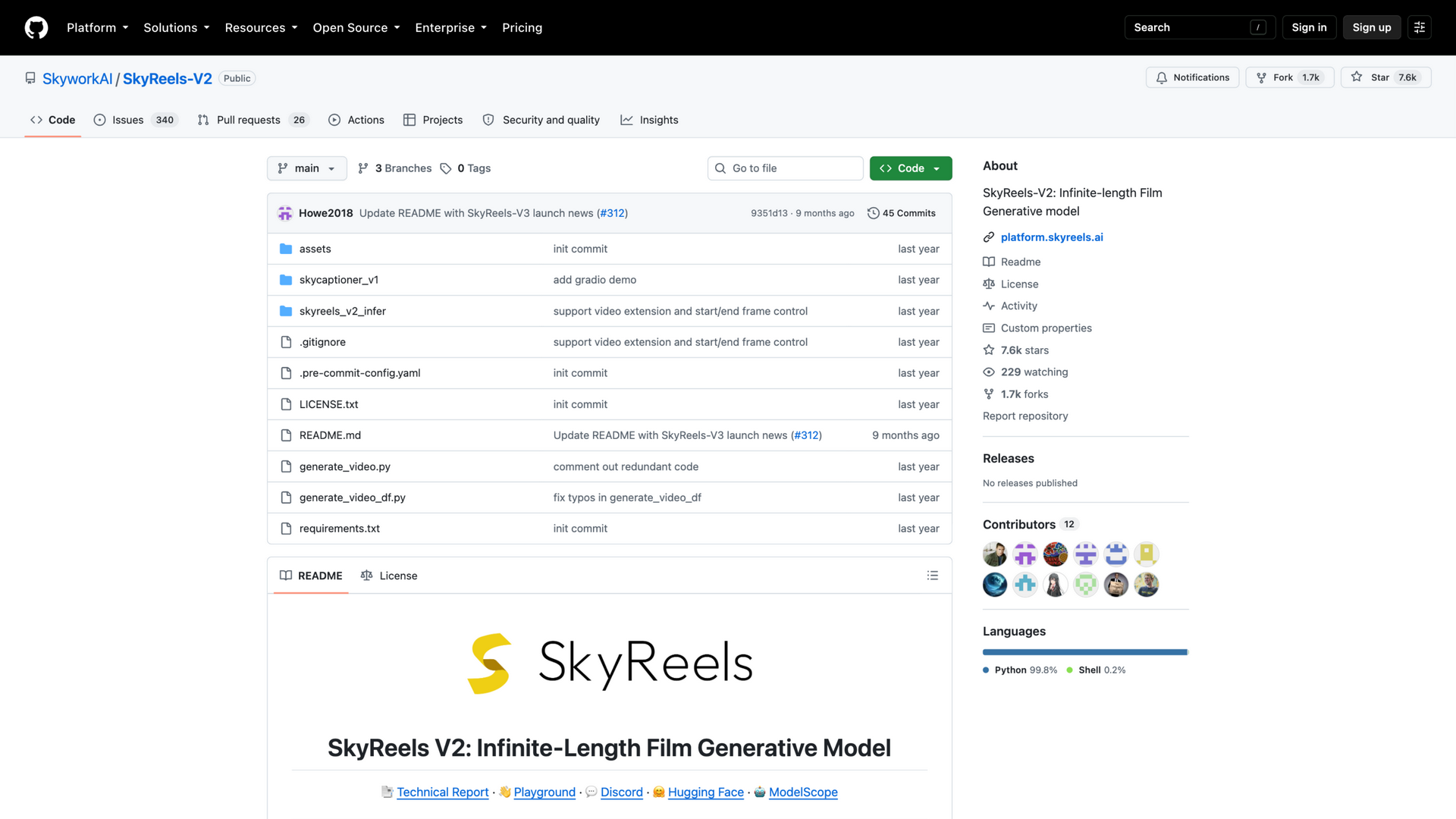This screenshot has height=819, width=1456.
Task: Fork the repository
Action: 1289,77
